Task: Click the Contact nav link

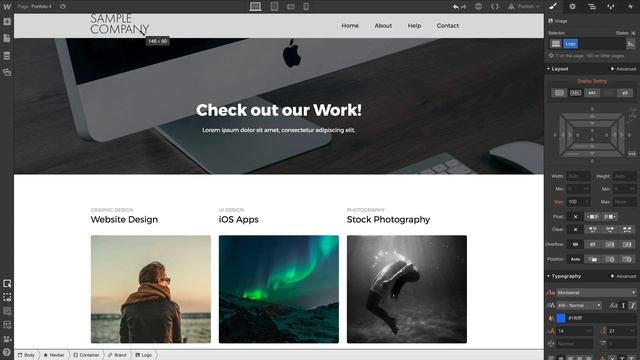Action: click(x=448, y=26)
